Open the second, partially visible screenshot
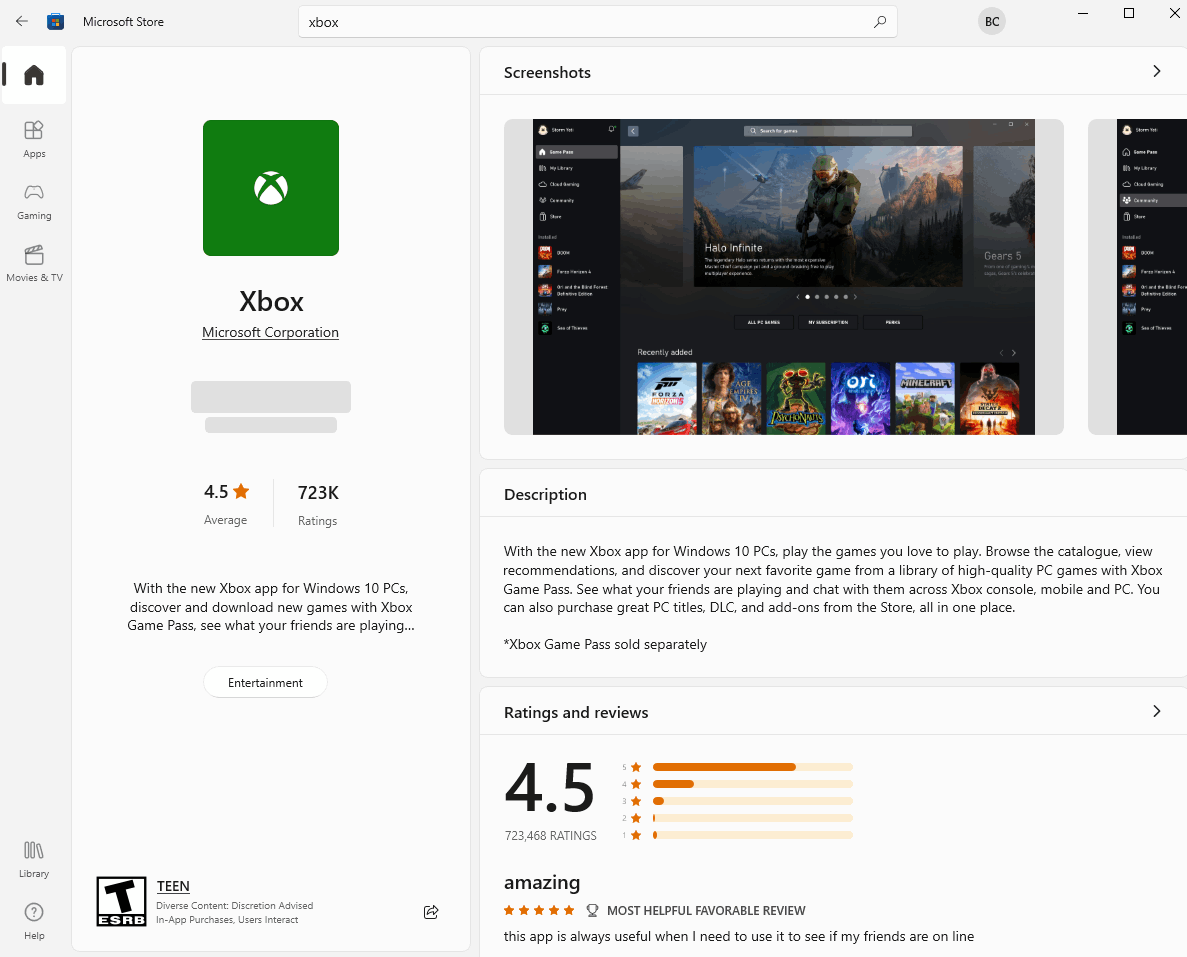The image size is (1187, 957). click(x=1137, y=277)
